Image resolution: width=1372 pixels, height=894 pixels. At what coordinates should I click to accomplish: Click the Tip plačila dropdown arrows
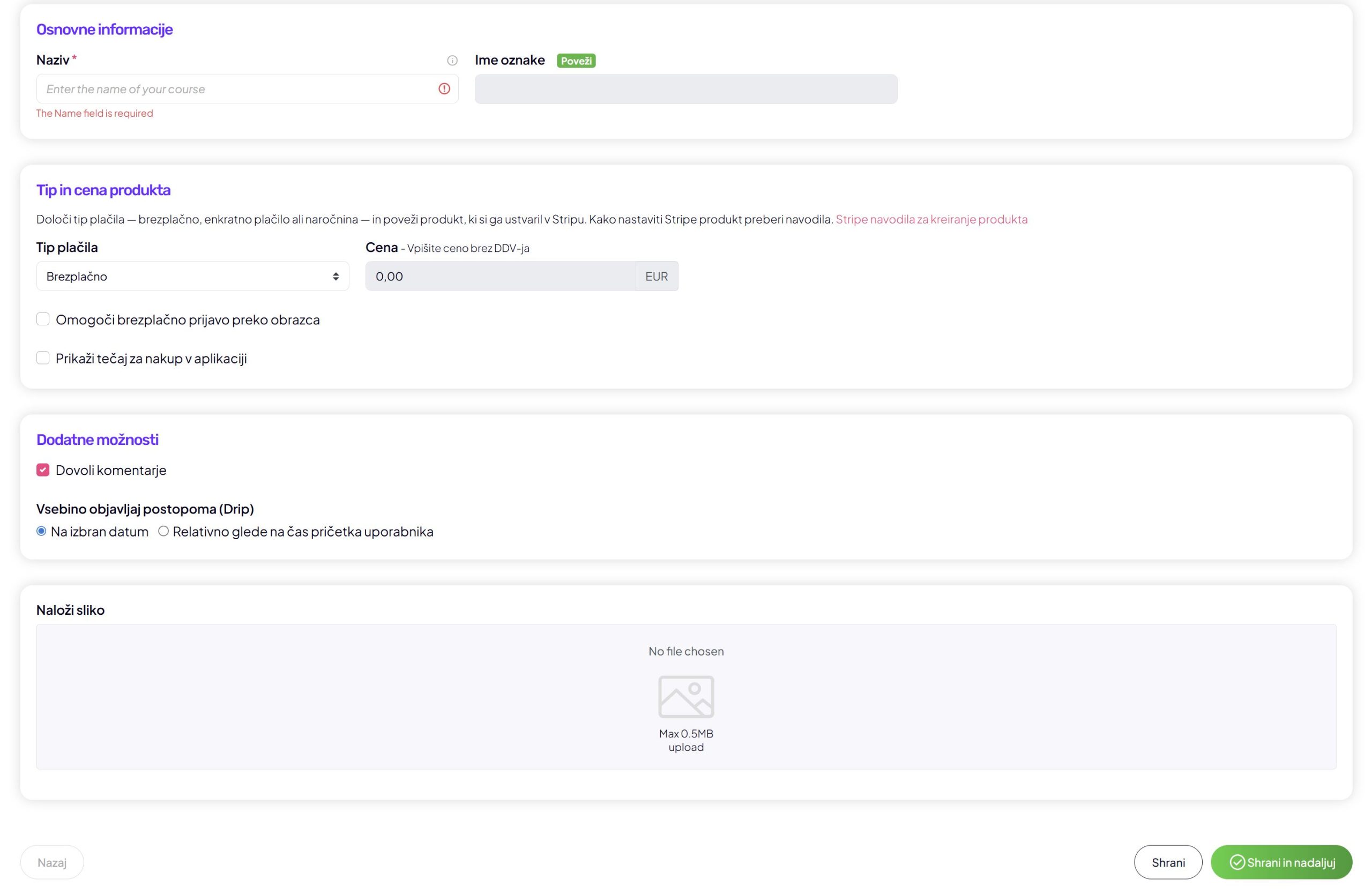click(335, 277)
